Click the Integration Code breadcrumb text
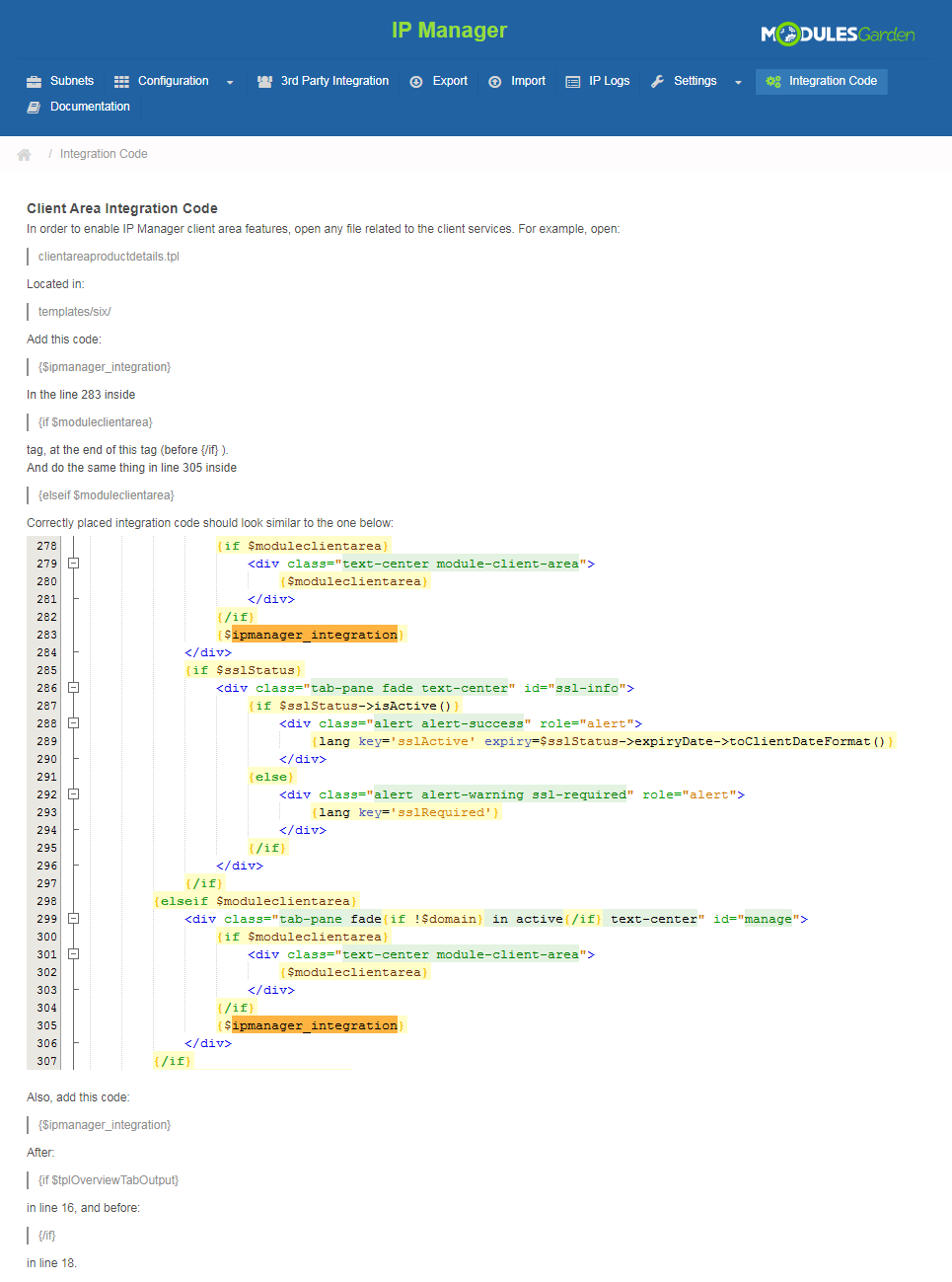This screenshot has height=1282, width=952. pos(104,154)
